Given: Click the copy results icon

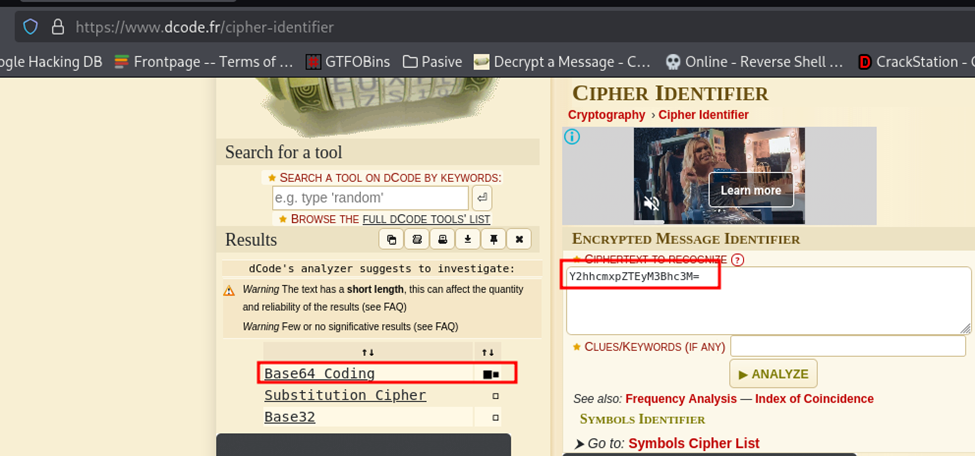Looking at the screenshot, I should click(391, 240).
